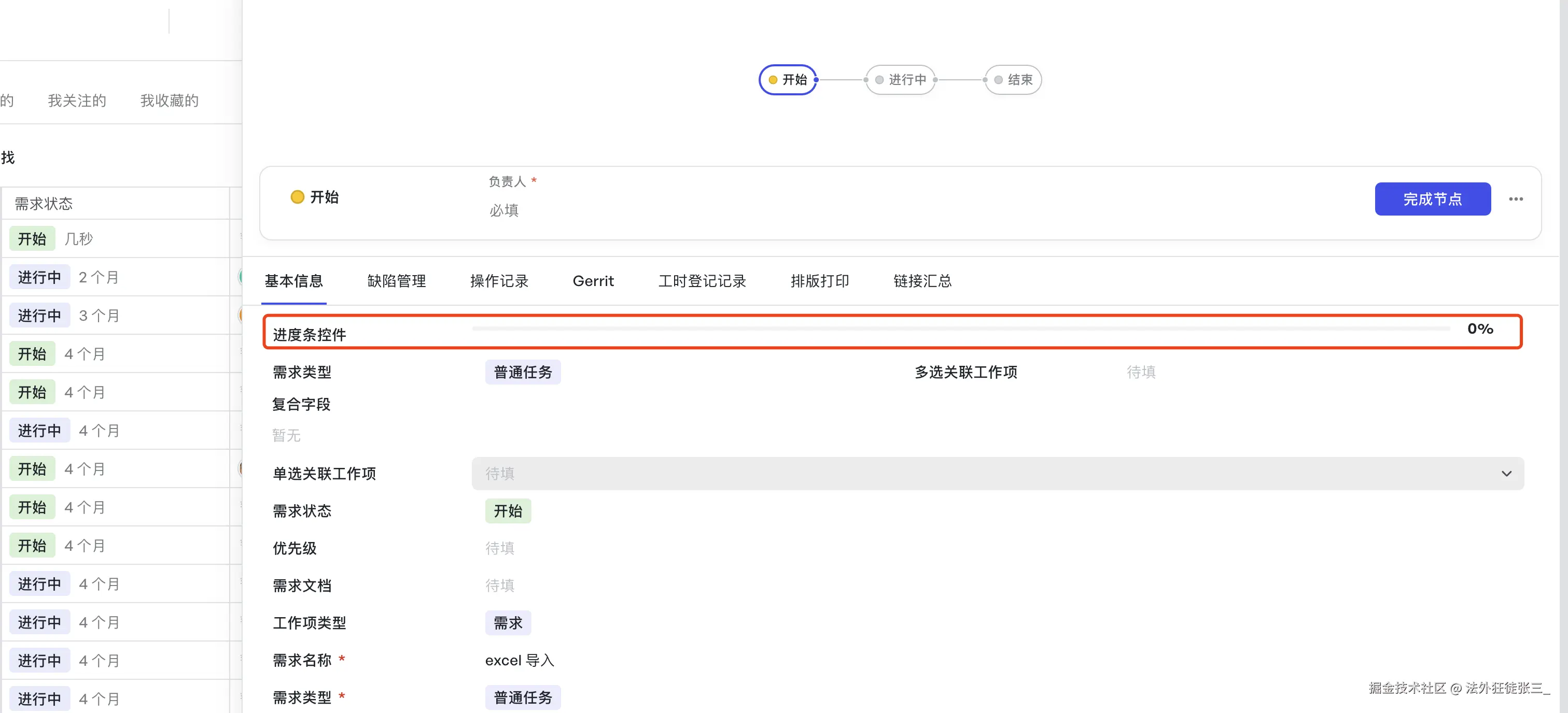Select the 开始 workflow node
The width and height of the screenshot is (1568, 713).
788,80
